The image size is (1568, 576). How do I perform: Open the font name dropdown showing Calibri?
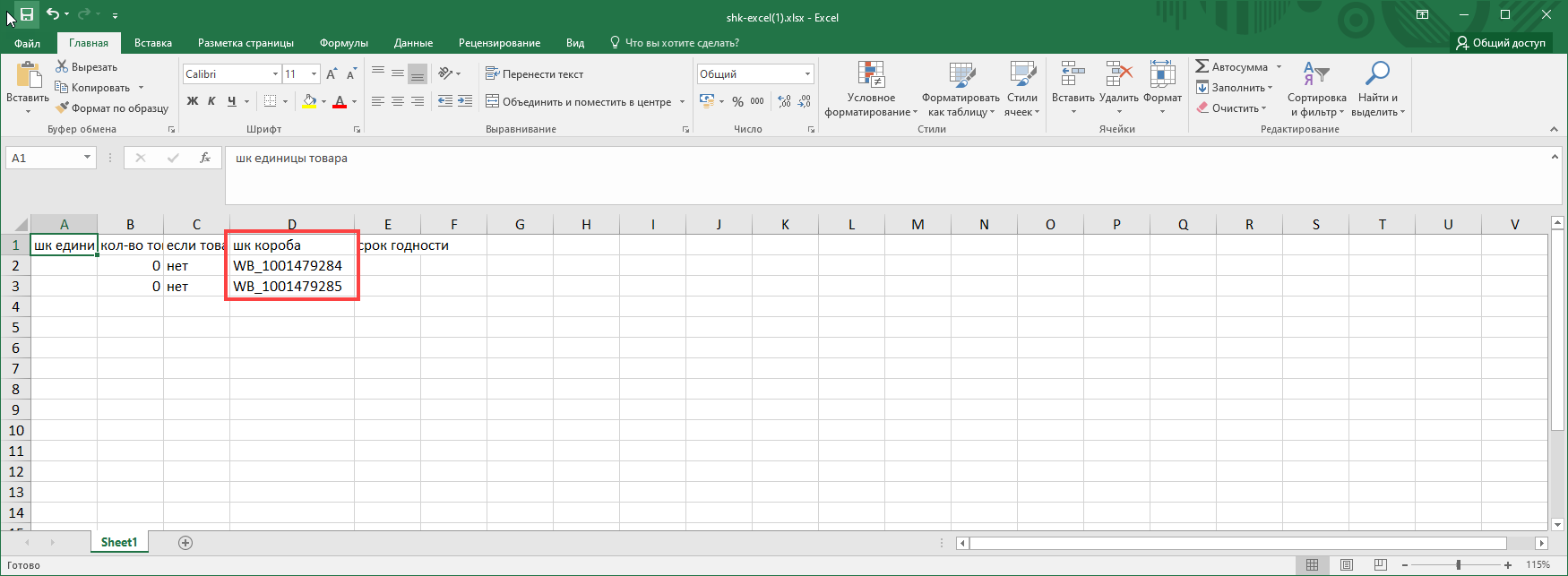click(275, 74)
